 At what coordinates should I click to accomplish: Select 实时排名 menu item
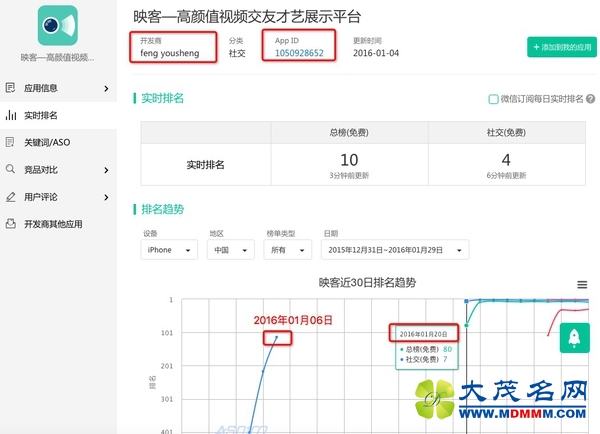pos(59,115)
